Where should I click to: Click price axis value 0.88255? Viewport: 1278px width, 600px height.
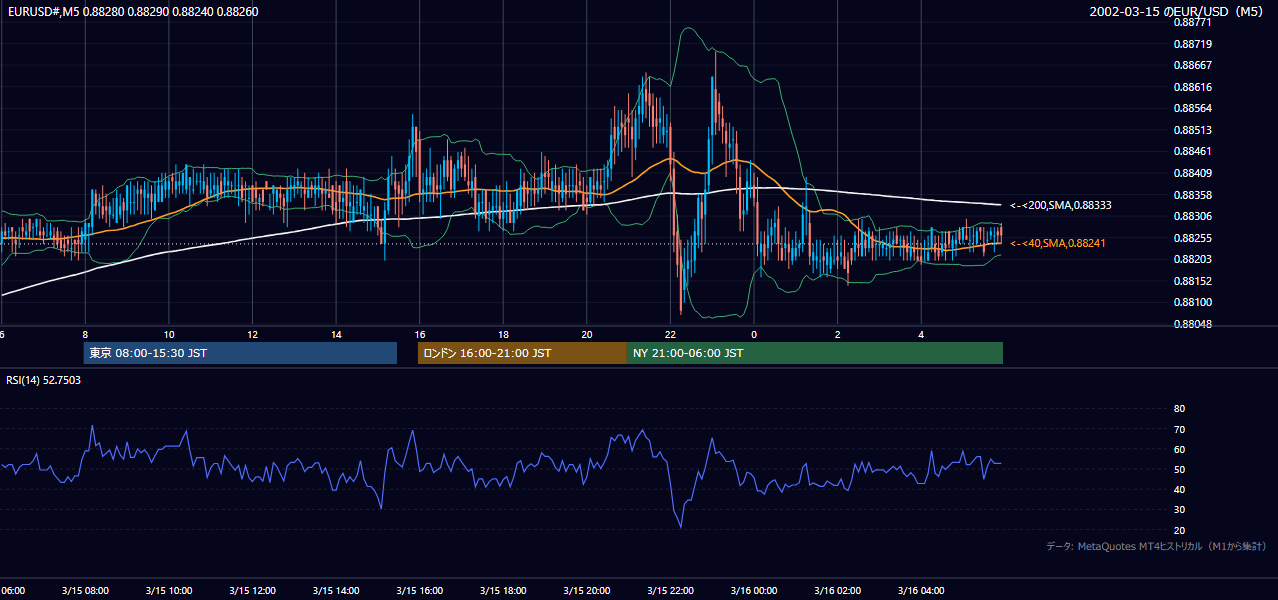(x=1192, y=238)
